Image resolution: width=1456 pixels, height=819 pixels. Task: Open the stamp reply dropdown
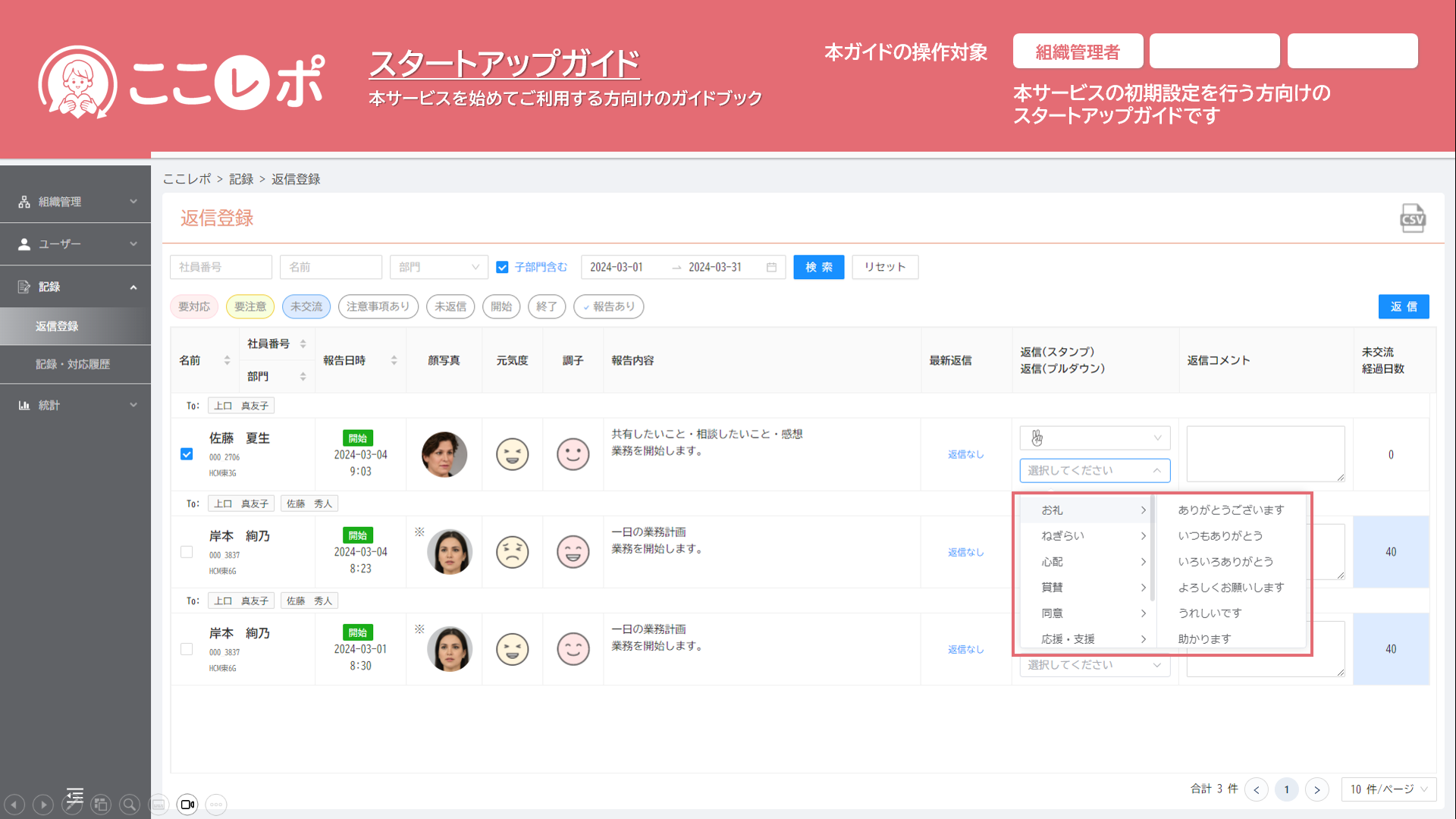(x=1094, y=438)
